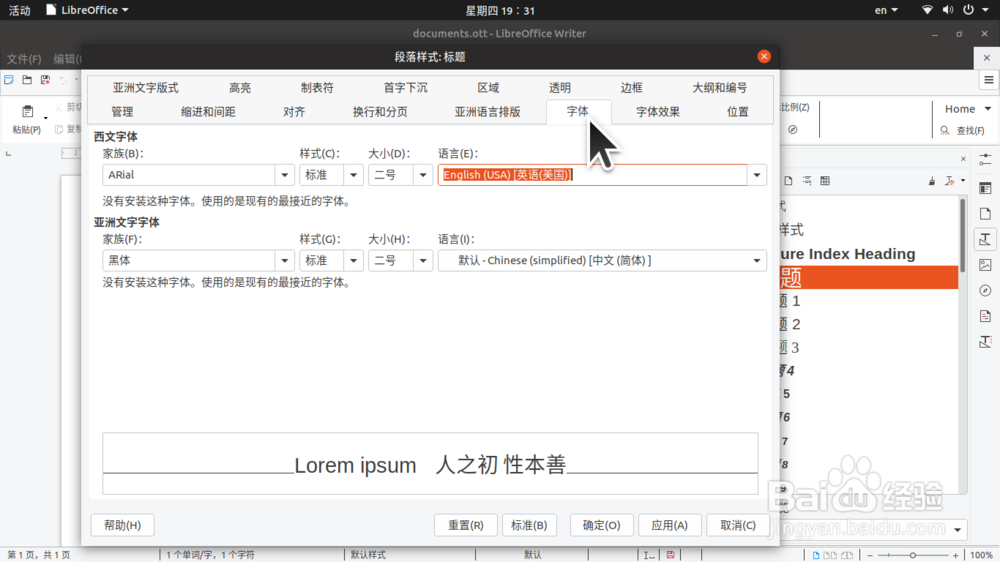Select book view in status bar
The width and height of the screenshot is (1000, 562).
click(x=847, y=555)
